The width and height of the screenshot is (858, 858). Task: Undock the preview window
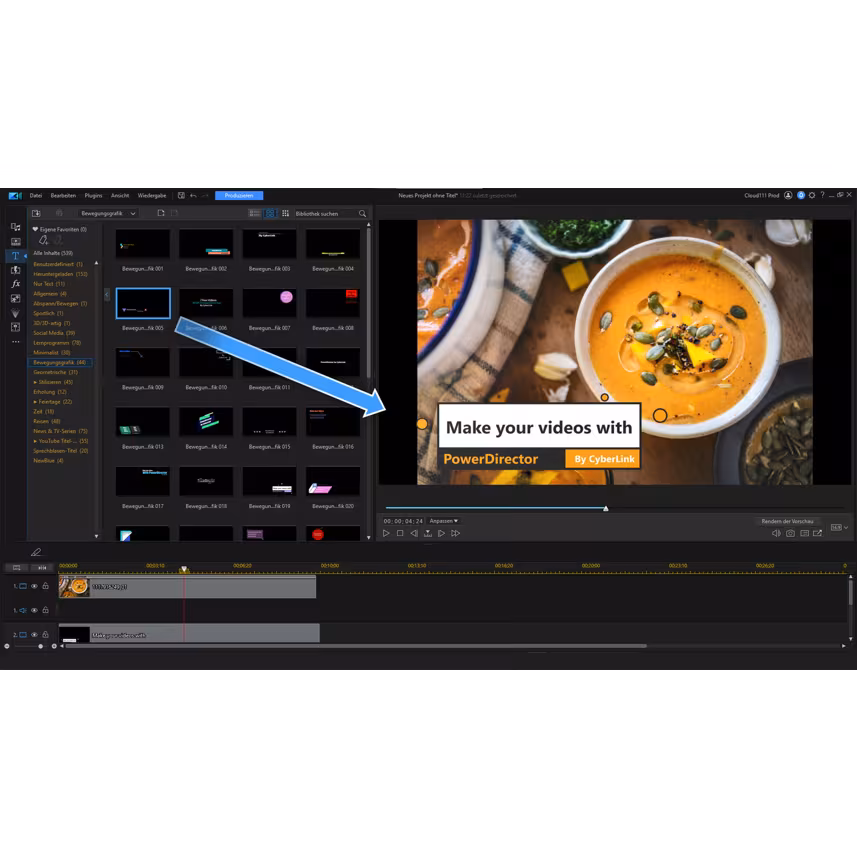817,534
